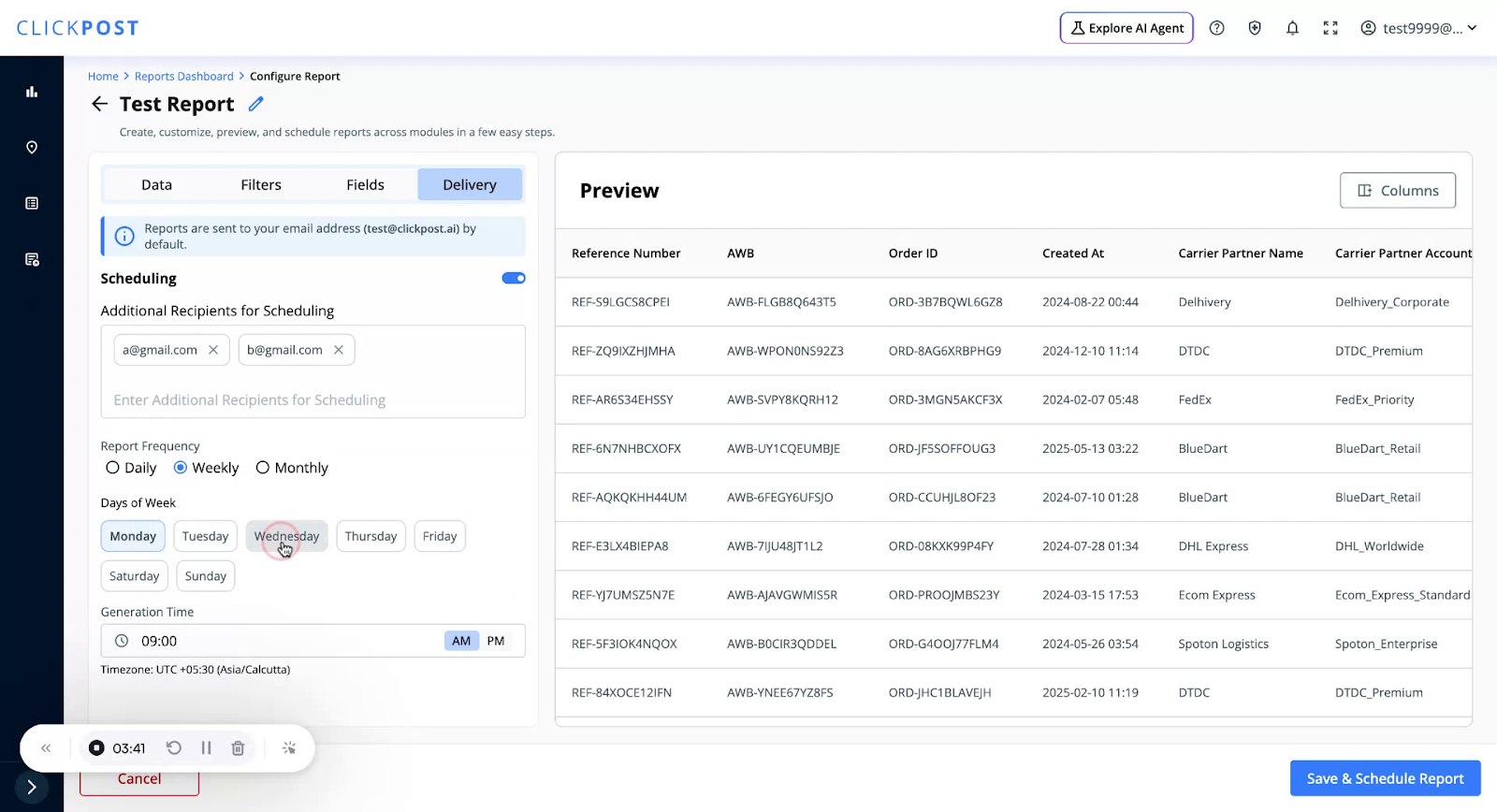Switch to the Fields tab
The height and width of the screenshot is (812, 1497).
coord(365,185)
